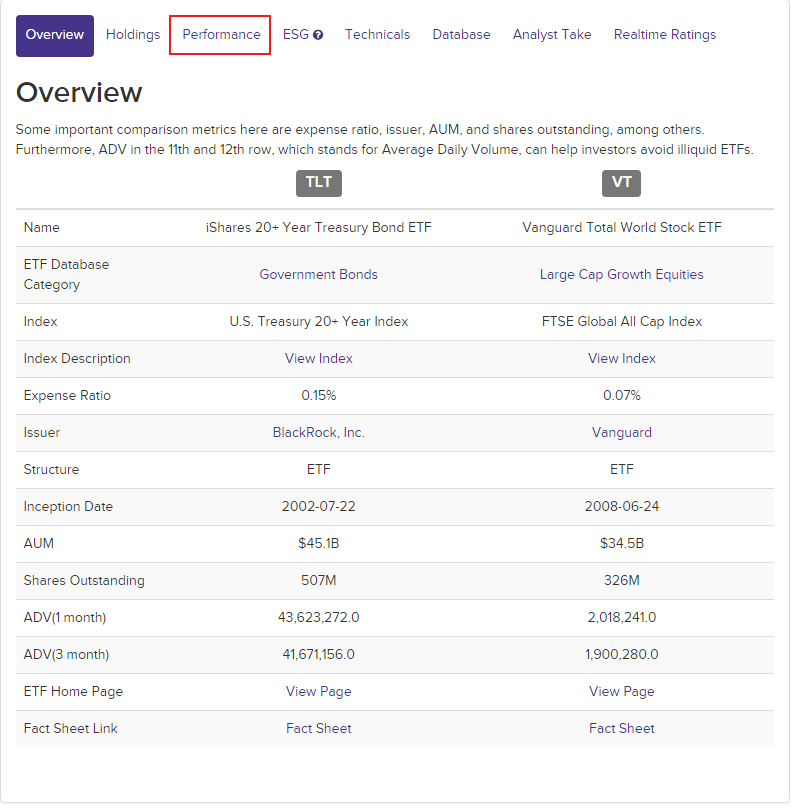The width and height of the screenshot is (792, 808).
Task: Open the Large Cap Growth Equities link
Action: (x=622, y=275)
